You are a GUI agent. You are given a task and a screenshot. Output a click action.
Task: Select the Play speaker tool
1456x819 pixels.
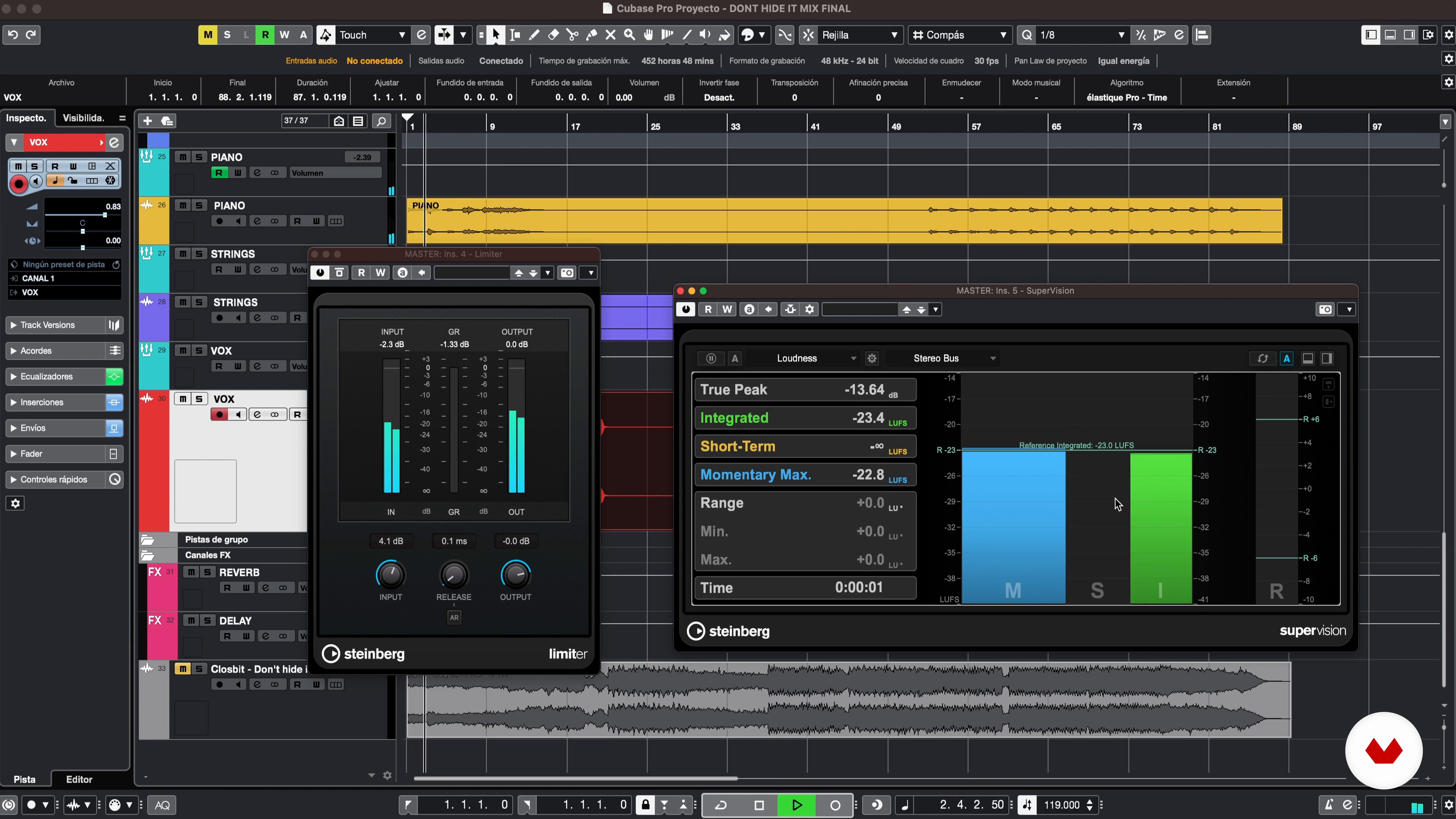(x=705, y=35)
